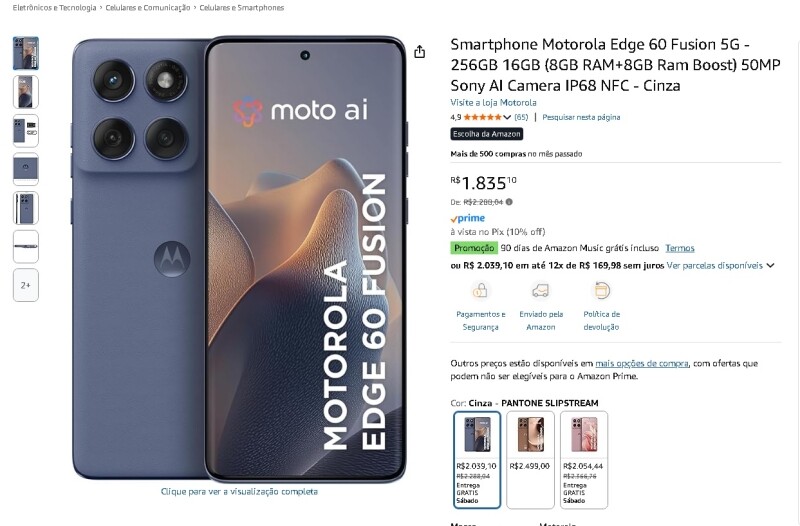800x526 pixels.
Task: Click the share icon above product image
Action: click(419, 52)
